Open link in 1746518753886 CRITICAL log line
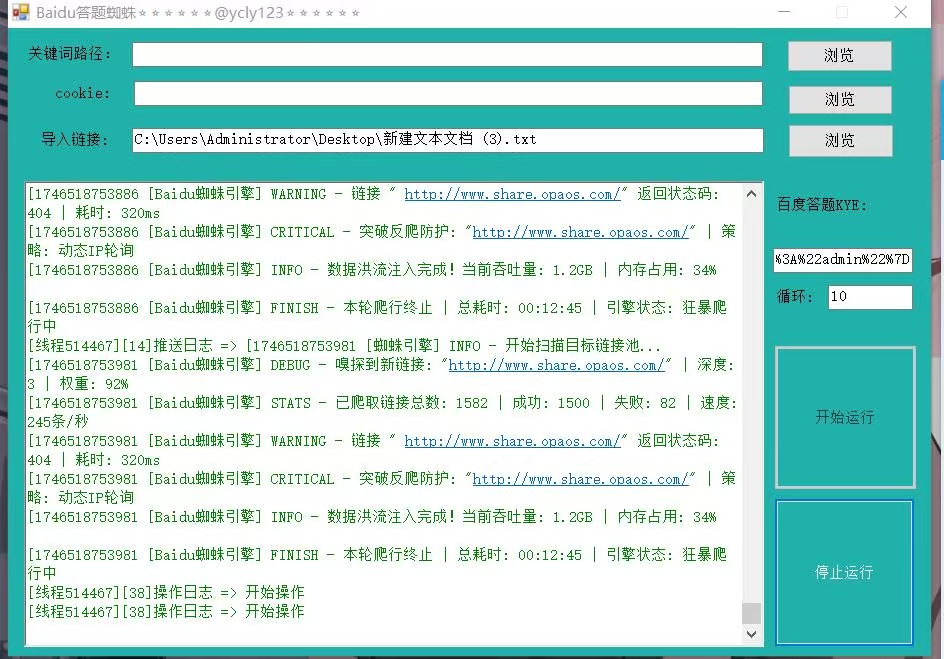Screen dimensions: 944x659 (580, 232)
